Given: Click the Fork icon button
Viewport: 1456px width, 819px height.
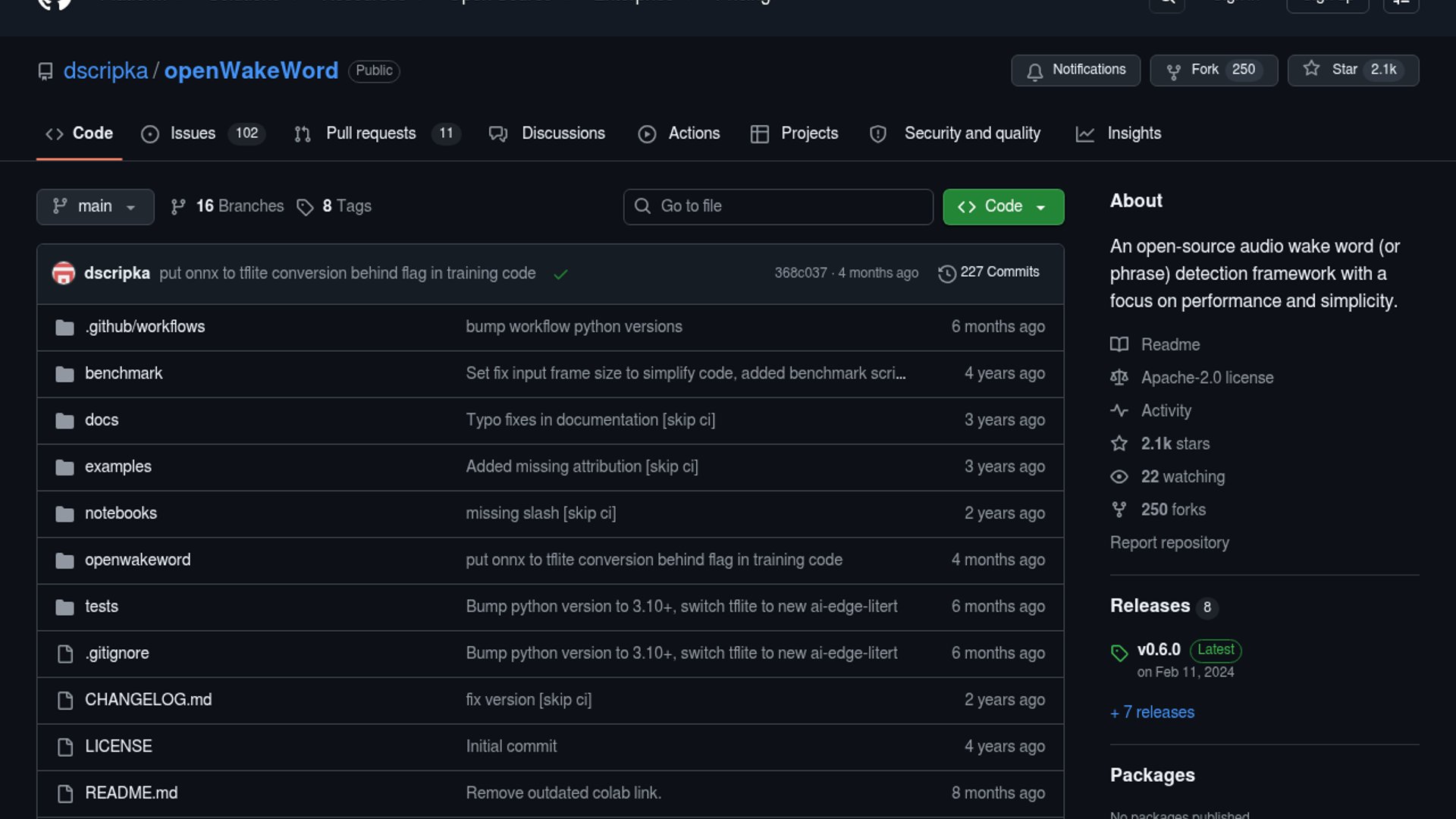Looking at the screenshot, I should (x=1174, y=71).
